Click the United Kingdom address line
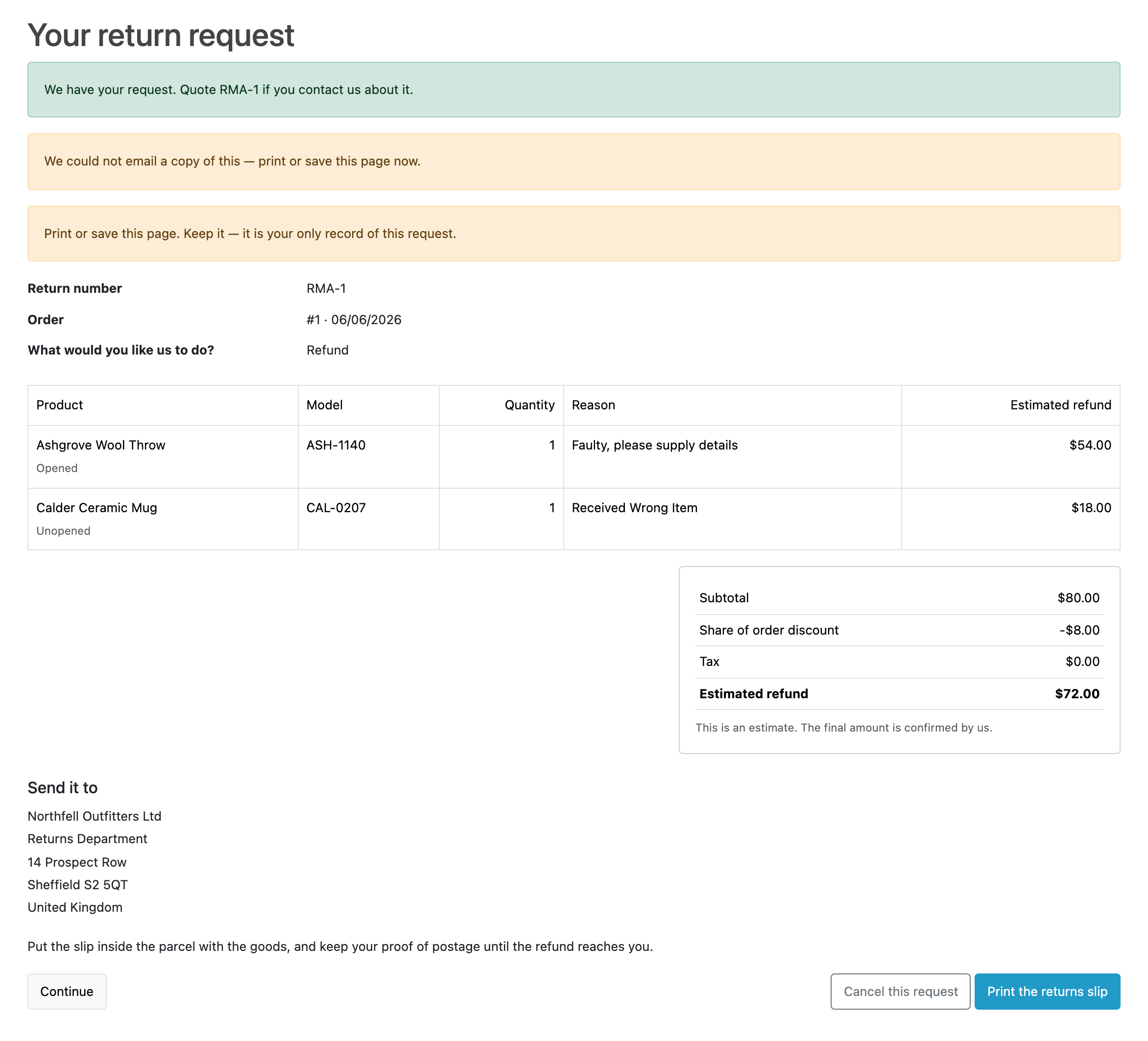This screenshot has width=1148, height=1041. tap(75, 907)
